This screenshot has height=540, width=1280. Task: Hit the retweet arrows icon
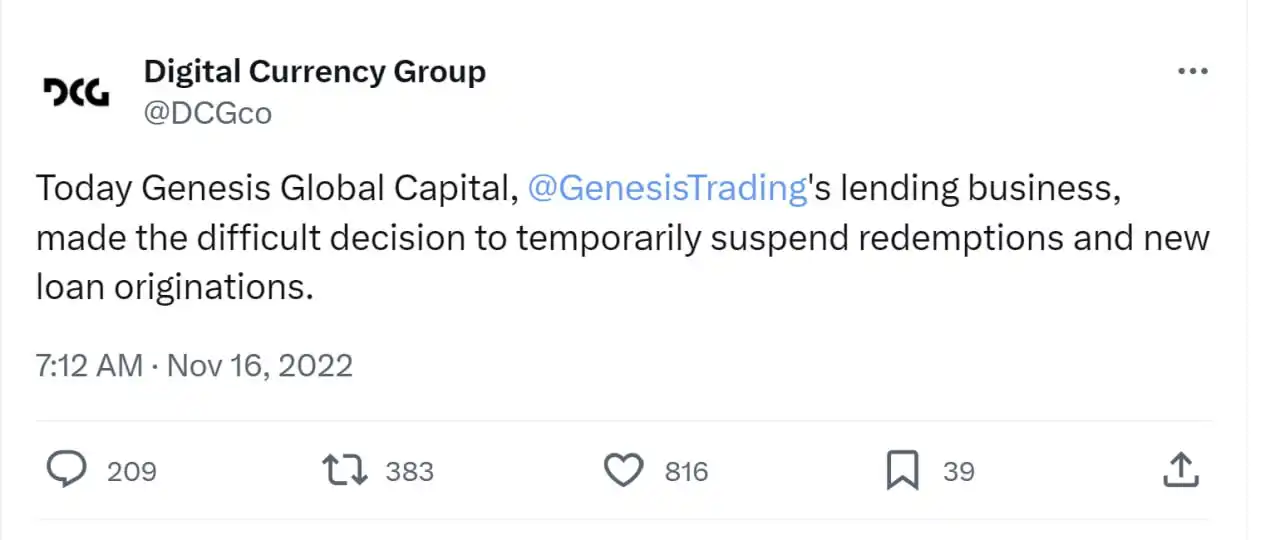click(344, 470)
